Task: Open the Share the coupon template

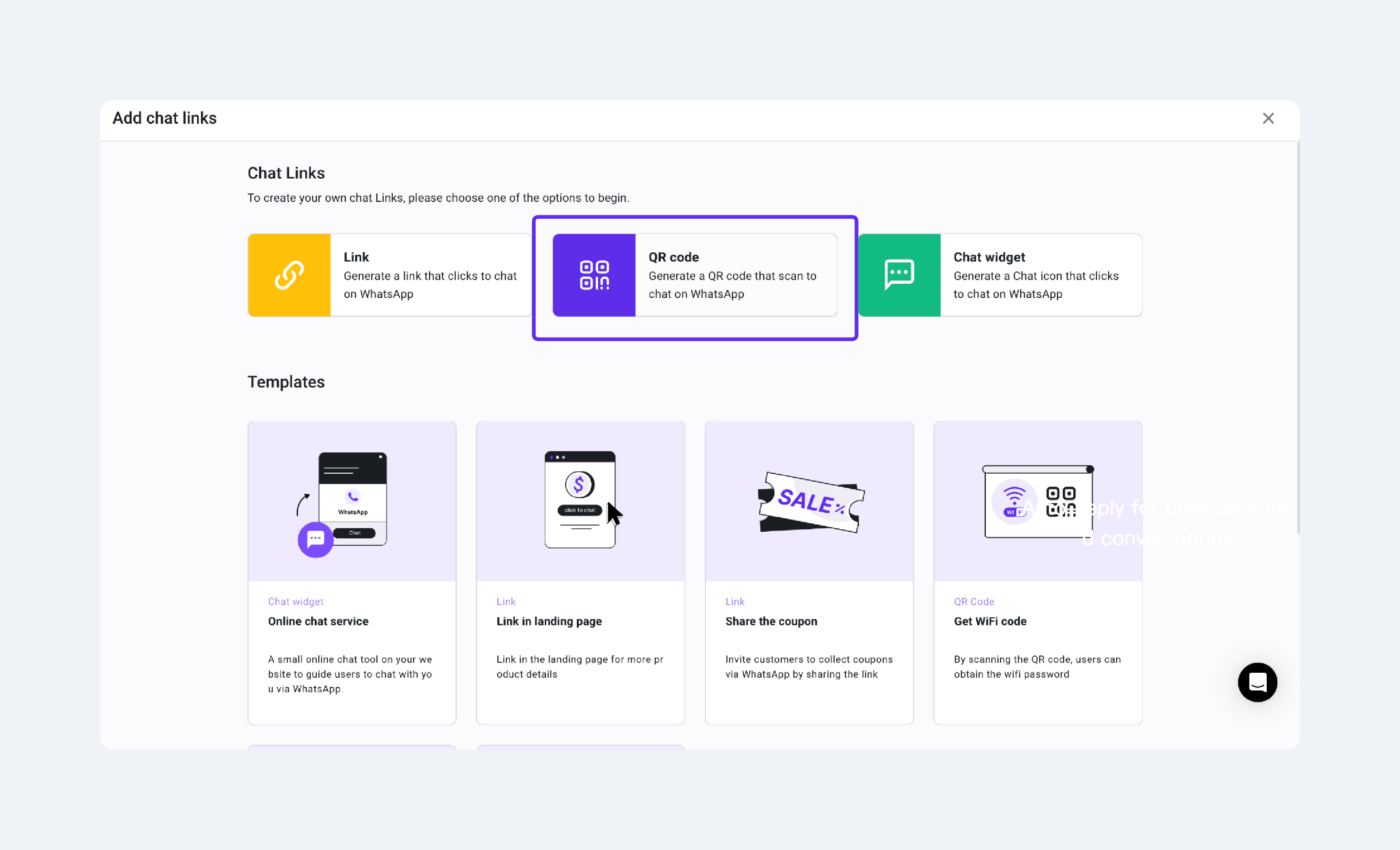Action: pos(771,621)
